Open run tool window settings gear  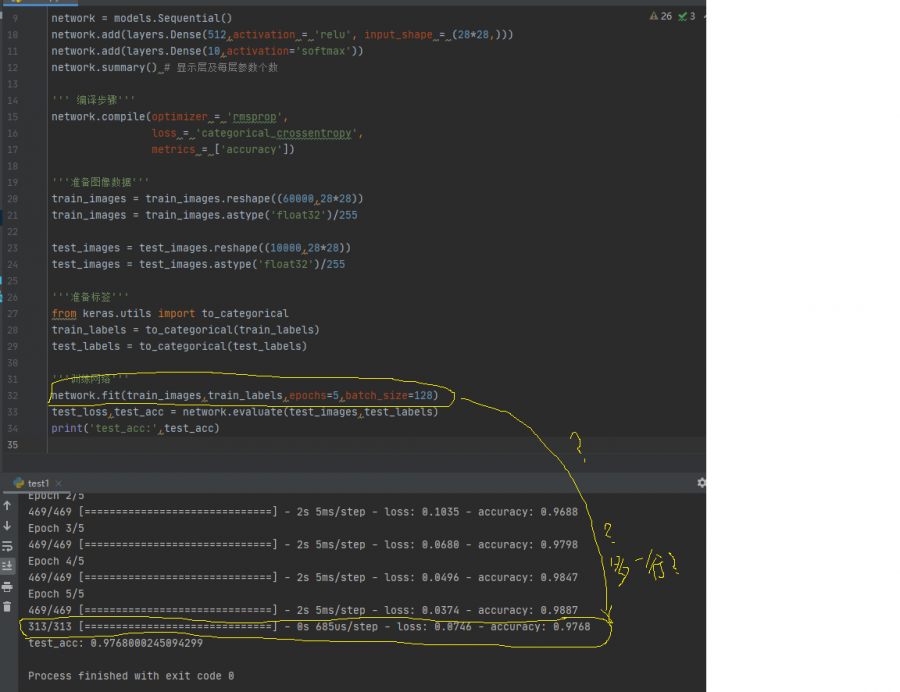[x=700, y=482]
